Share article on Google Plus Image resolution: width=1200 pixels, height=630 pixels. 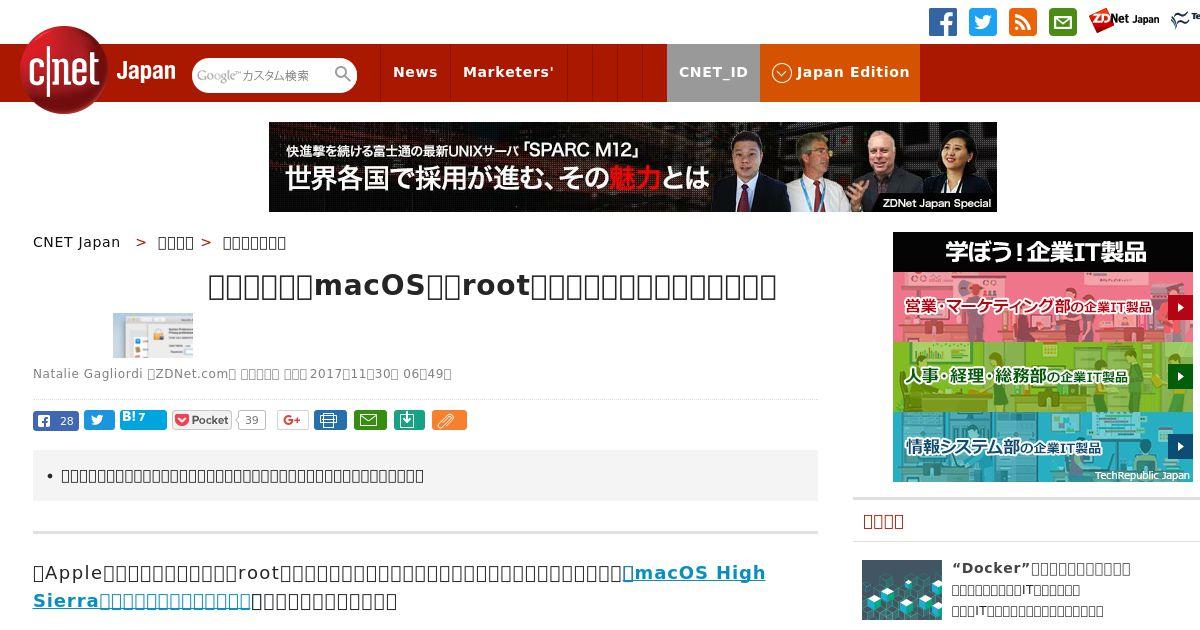pos(293,420)
